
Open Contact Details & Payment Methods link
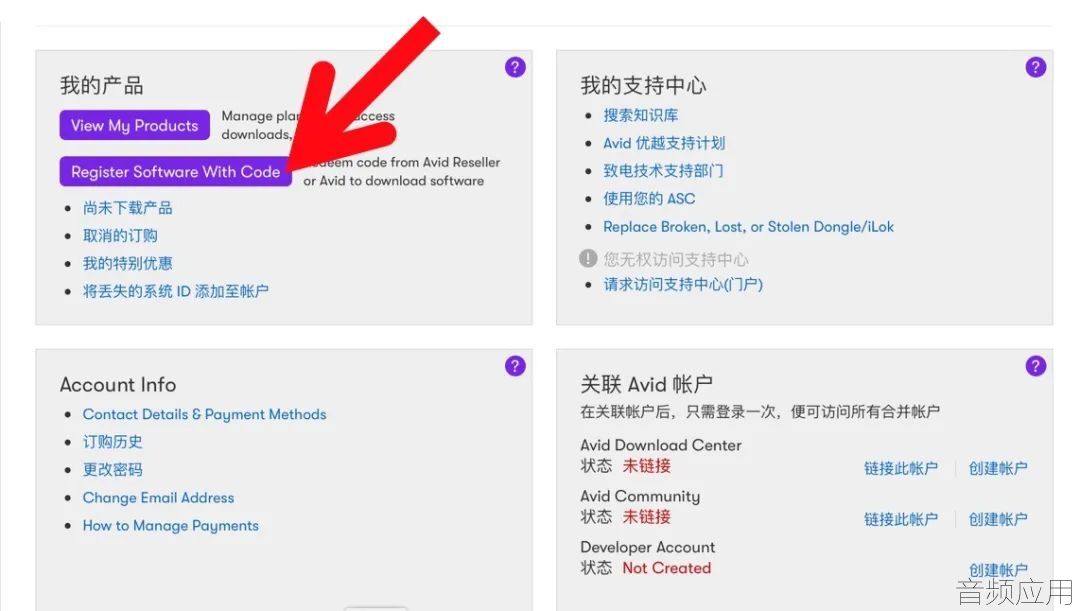click(x=205, y=414)
